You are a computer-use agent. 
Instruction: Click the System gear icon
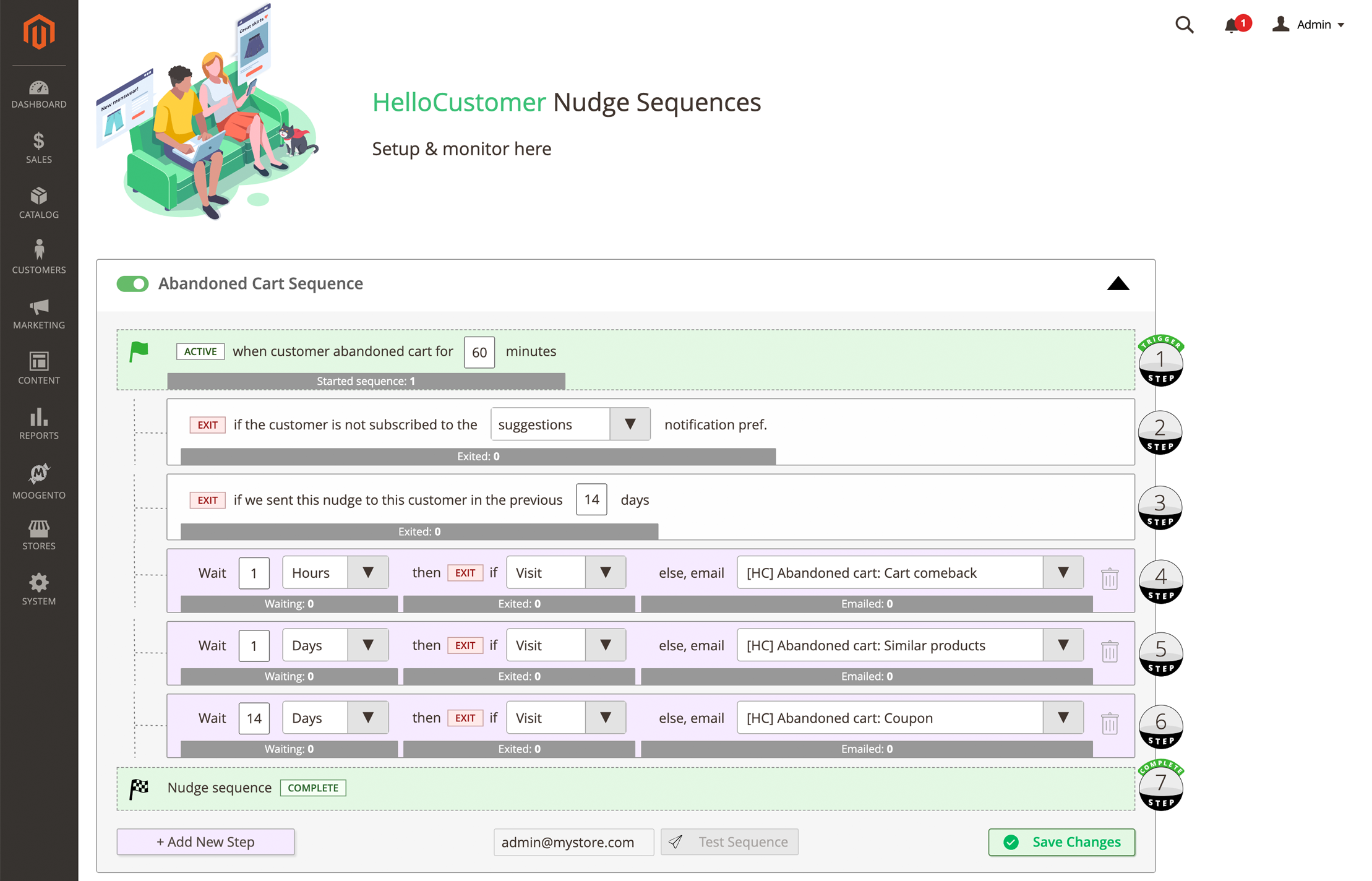click(x=38, y=583)
